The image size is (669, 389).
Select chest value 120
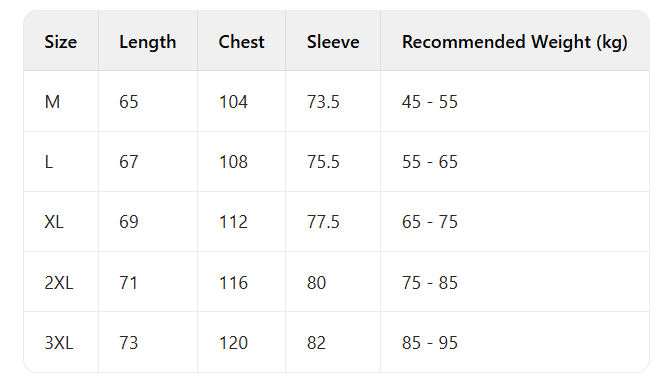coord(233,343)
